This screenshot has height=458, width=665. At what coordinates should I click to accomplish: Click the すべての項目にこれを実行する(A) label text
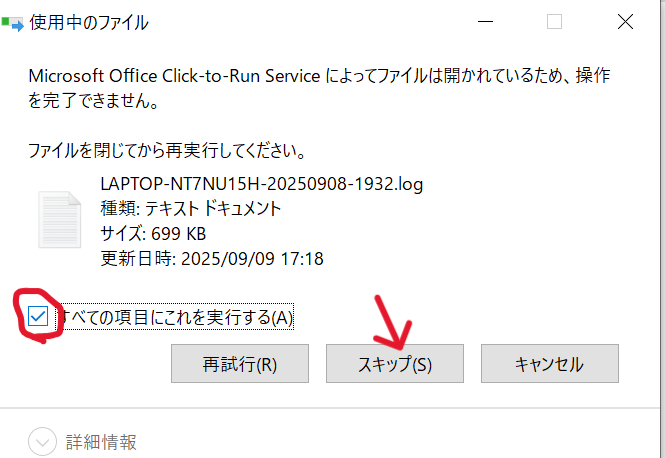[x=177, y=317]
